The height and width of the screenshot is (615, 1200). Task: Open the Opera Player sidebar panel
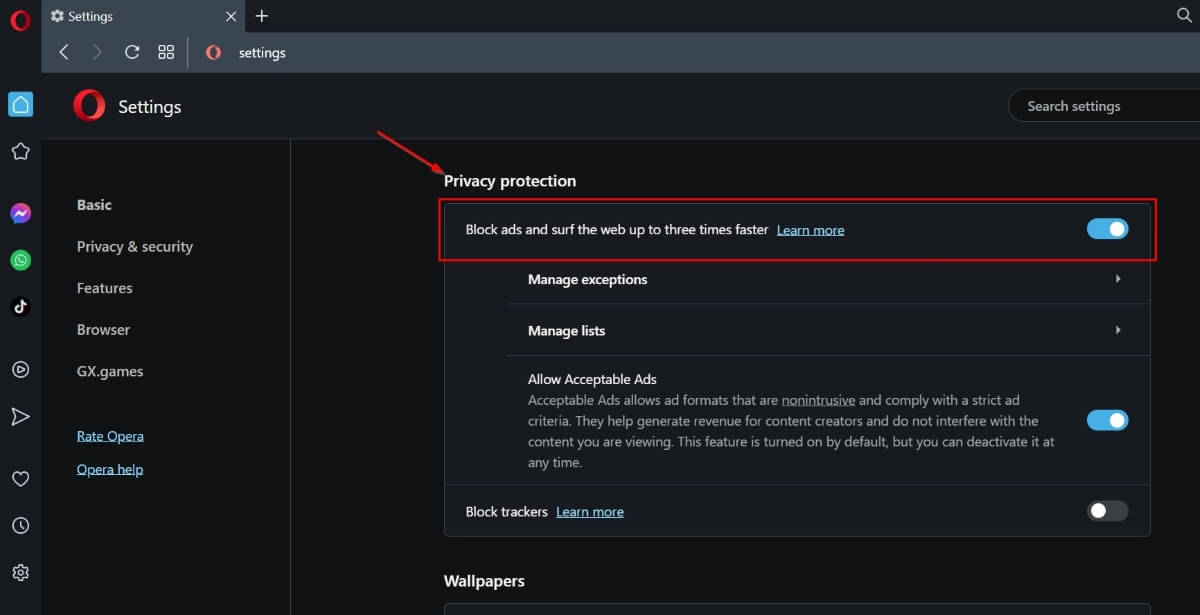pyautogui.click(x=20, y=369)
